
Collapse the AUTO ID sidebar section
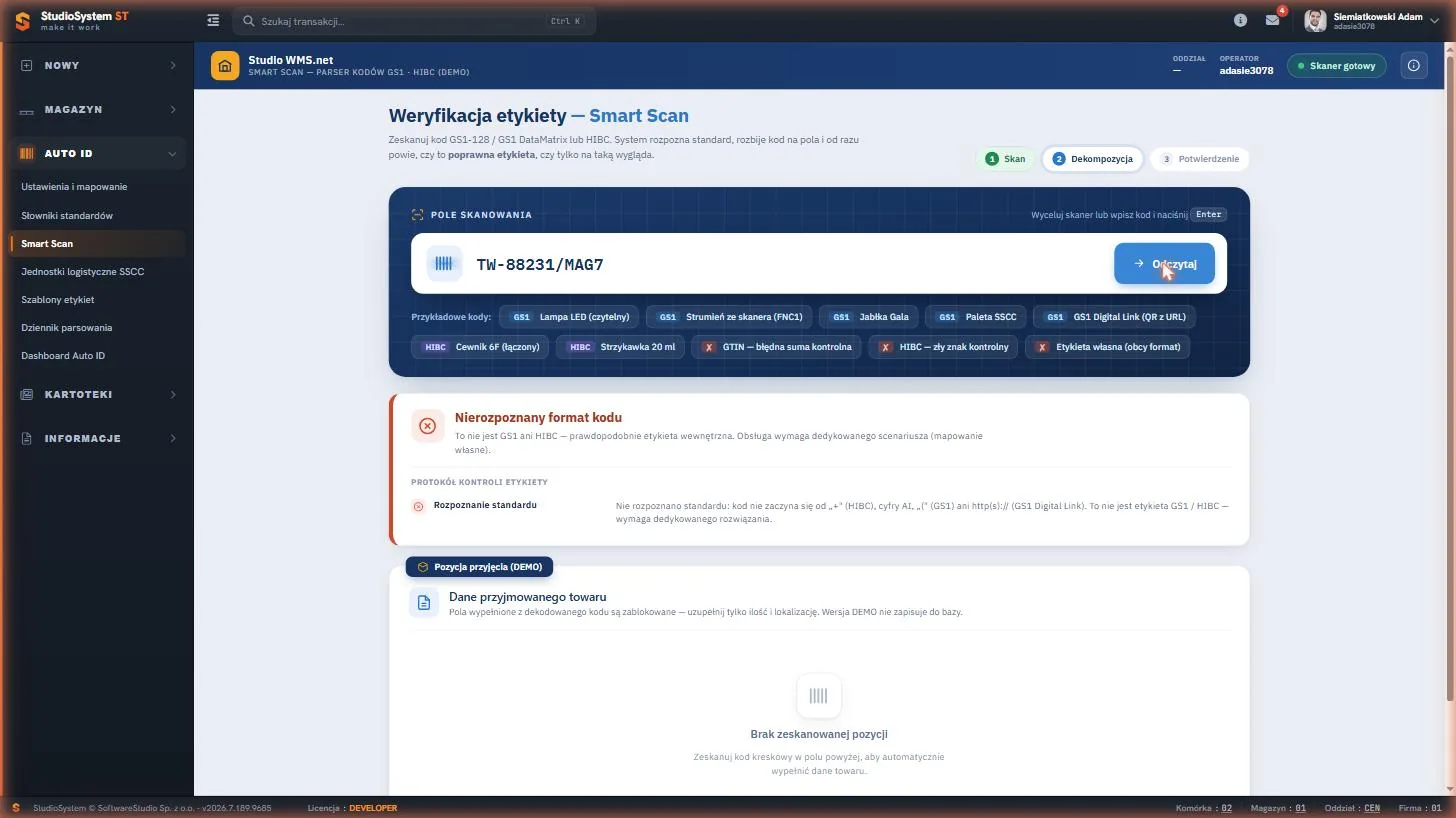(173, 154)
